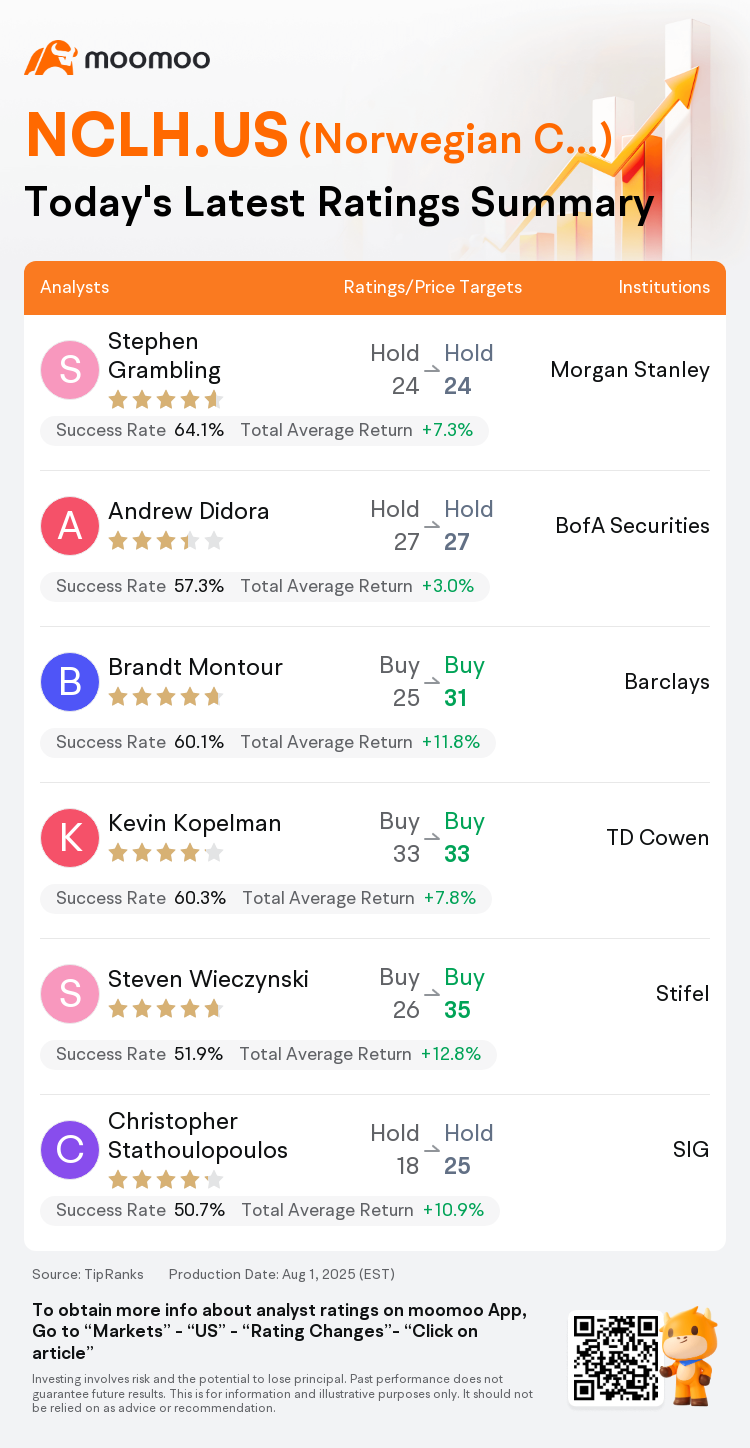
Task: Click the Institutions column header
Action: click(x=664, y=287)
